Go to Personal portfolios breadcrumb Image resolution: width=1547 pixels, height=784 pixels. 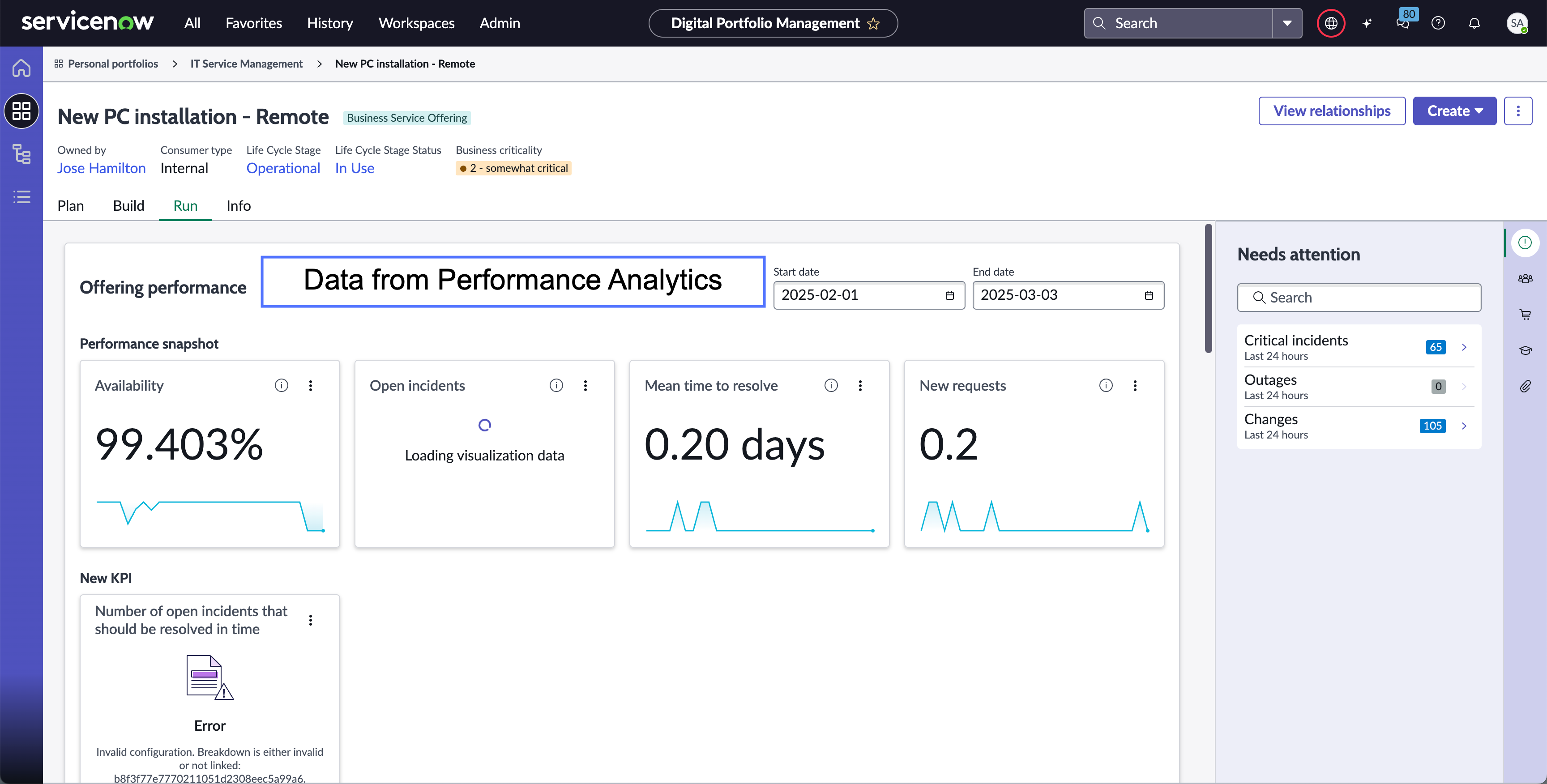(113, 64)
